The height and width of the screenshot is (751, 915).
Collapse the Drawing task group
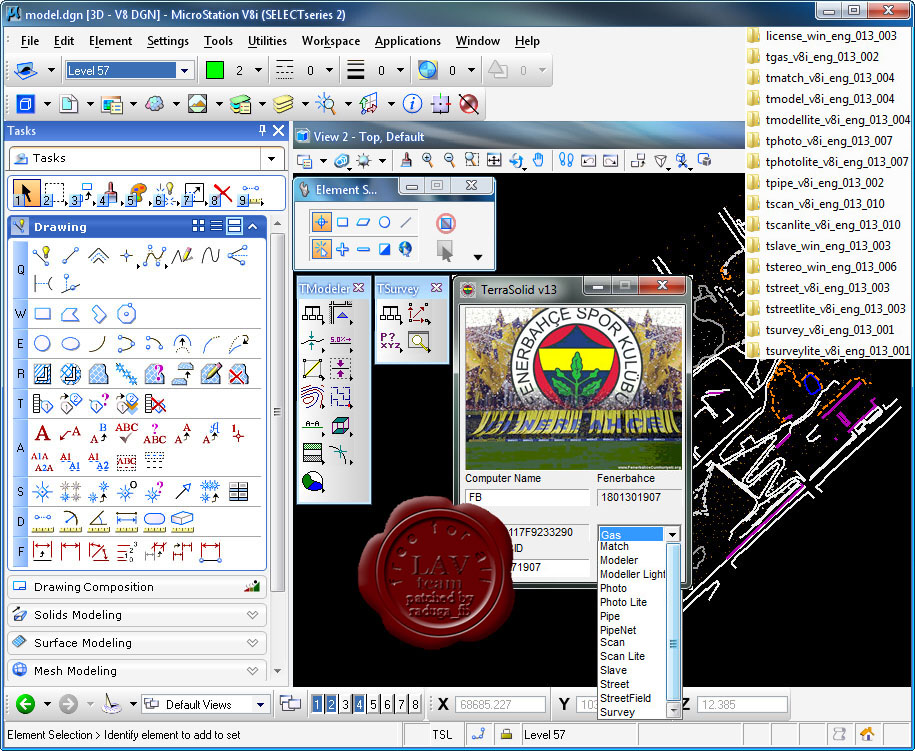(x=253, y=226)
